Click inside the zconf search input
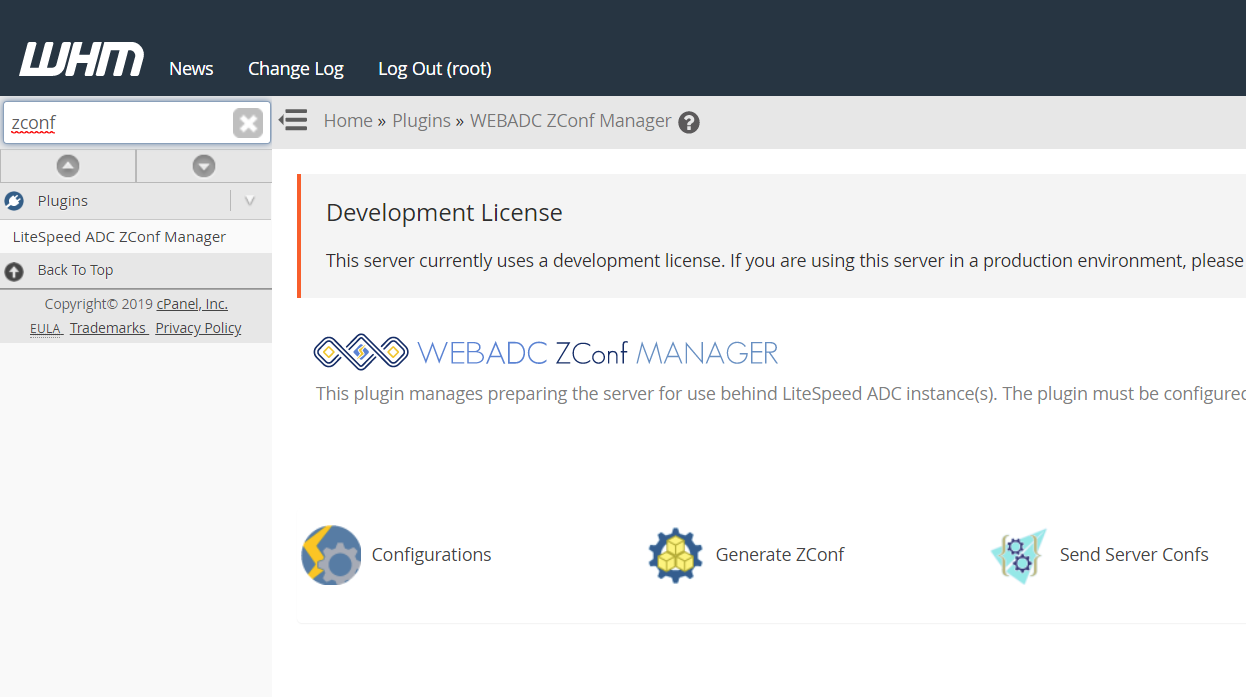1246x697 pixels. (120, 123)
